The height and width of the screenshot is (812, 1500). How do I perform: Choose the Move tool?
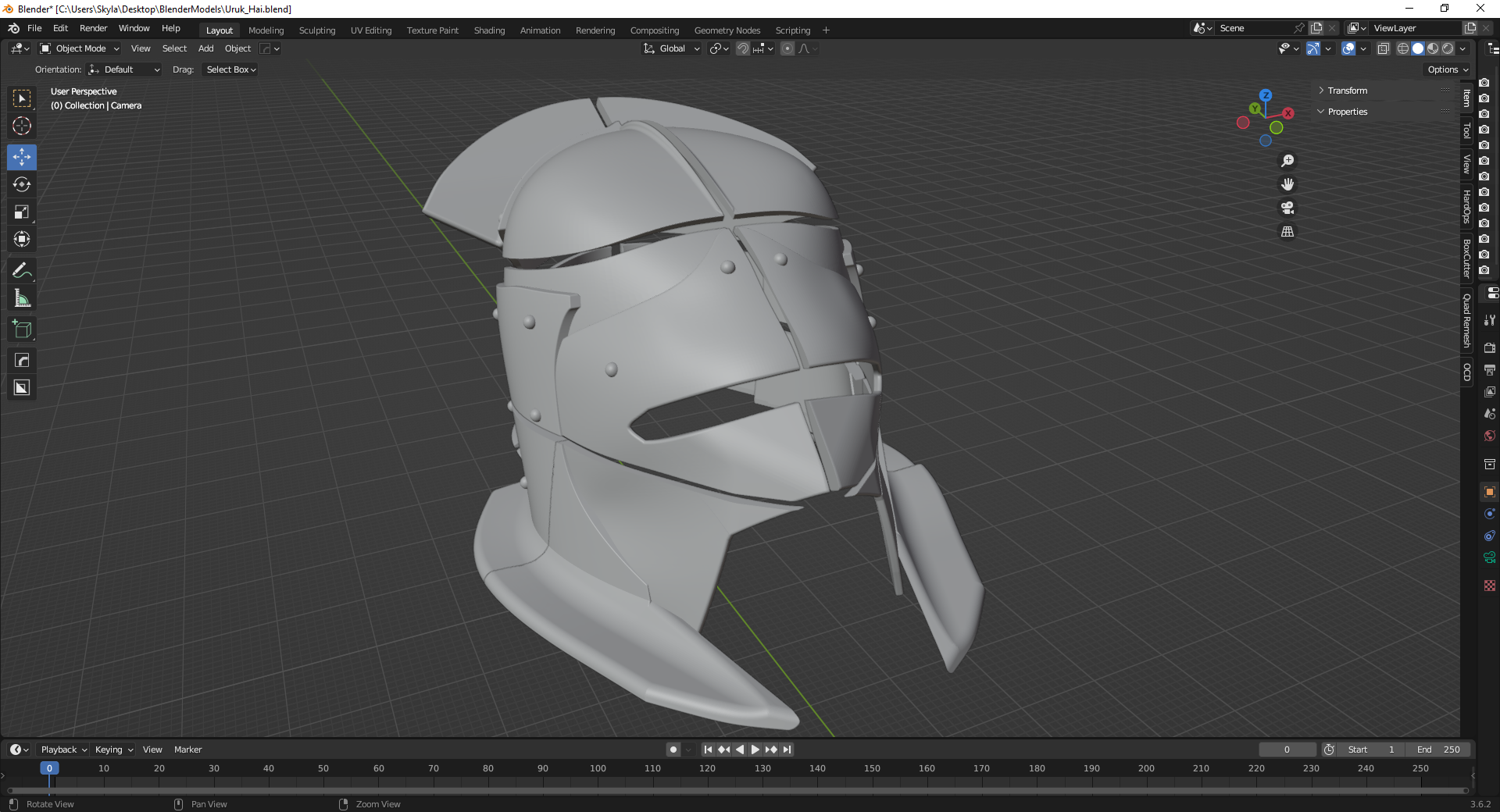point(22,157)
